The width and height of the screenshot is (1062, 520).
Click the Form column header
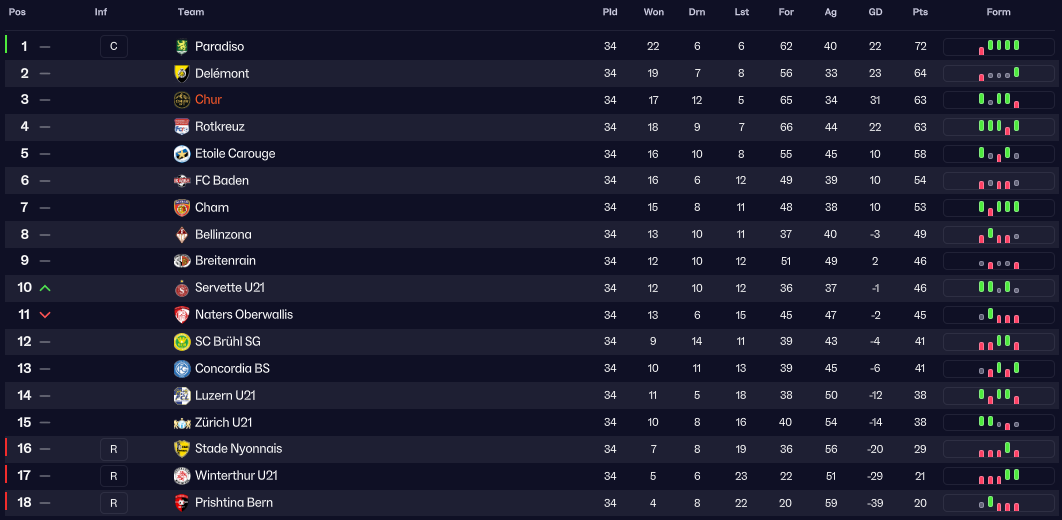coord(998,12)
